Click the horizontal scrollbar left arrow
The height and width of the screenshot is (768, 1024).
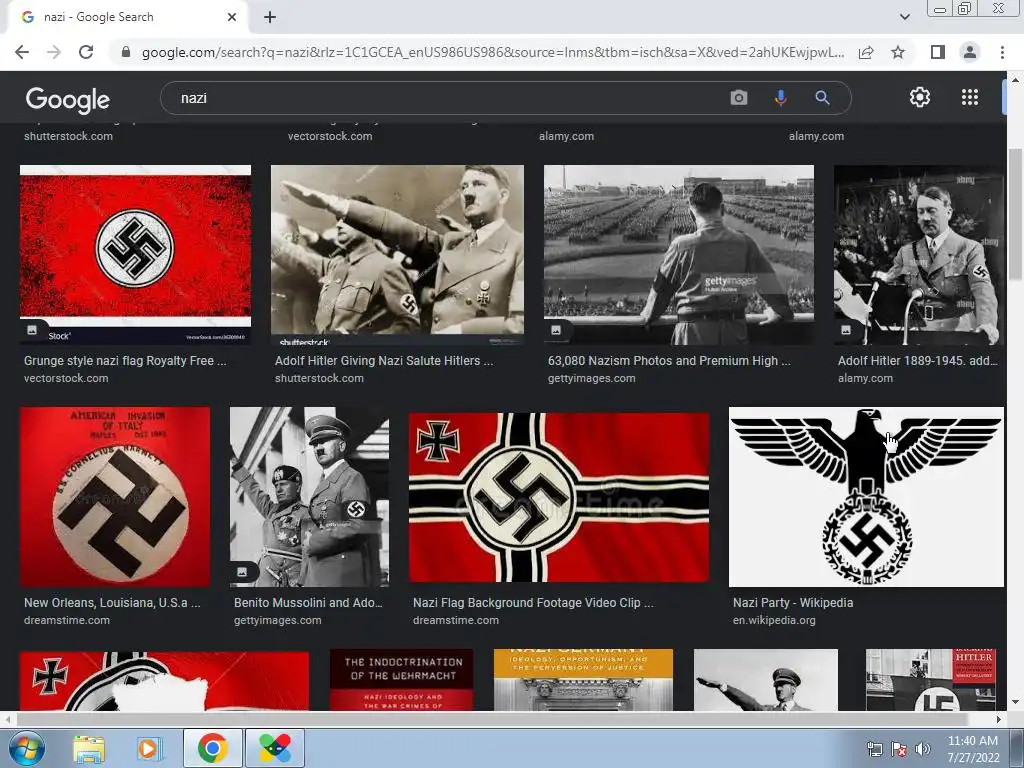tap(7, 719)
